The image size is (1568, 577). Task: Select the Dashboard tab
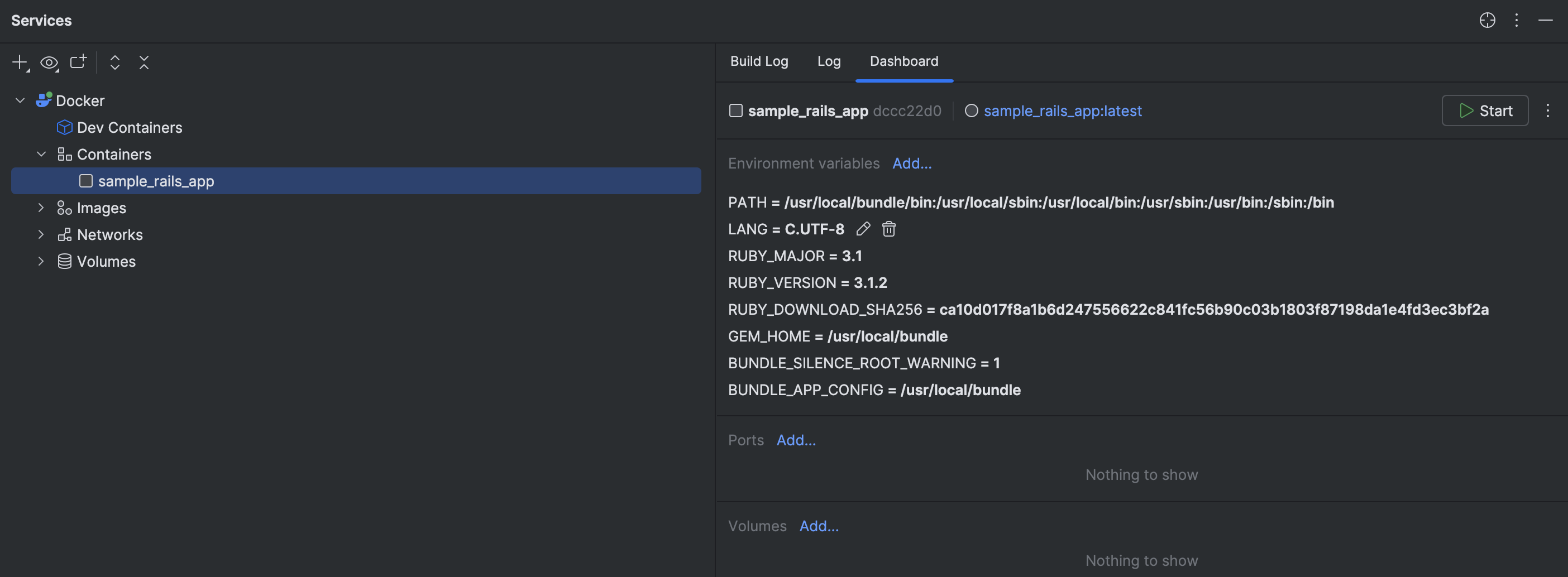[x=904, y=61]
